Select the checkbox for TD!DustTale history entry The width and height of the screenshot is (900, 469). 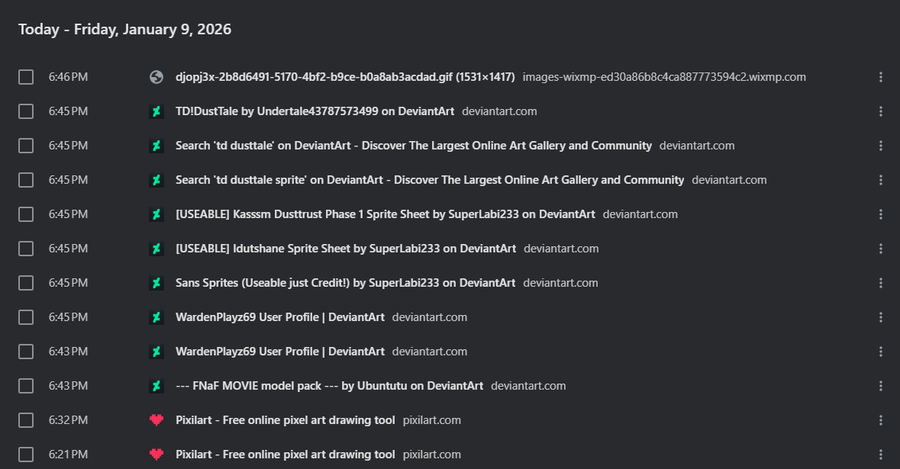pos(26,111)
